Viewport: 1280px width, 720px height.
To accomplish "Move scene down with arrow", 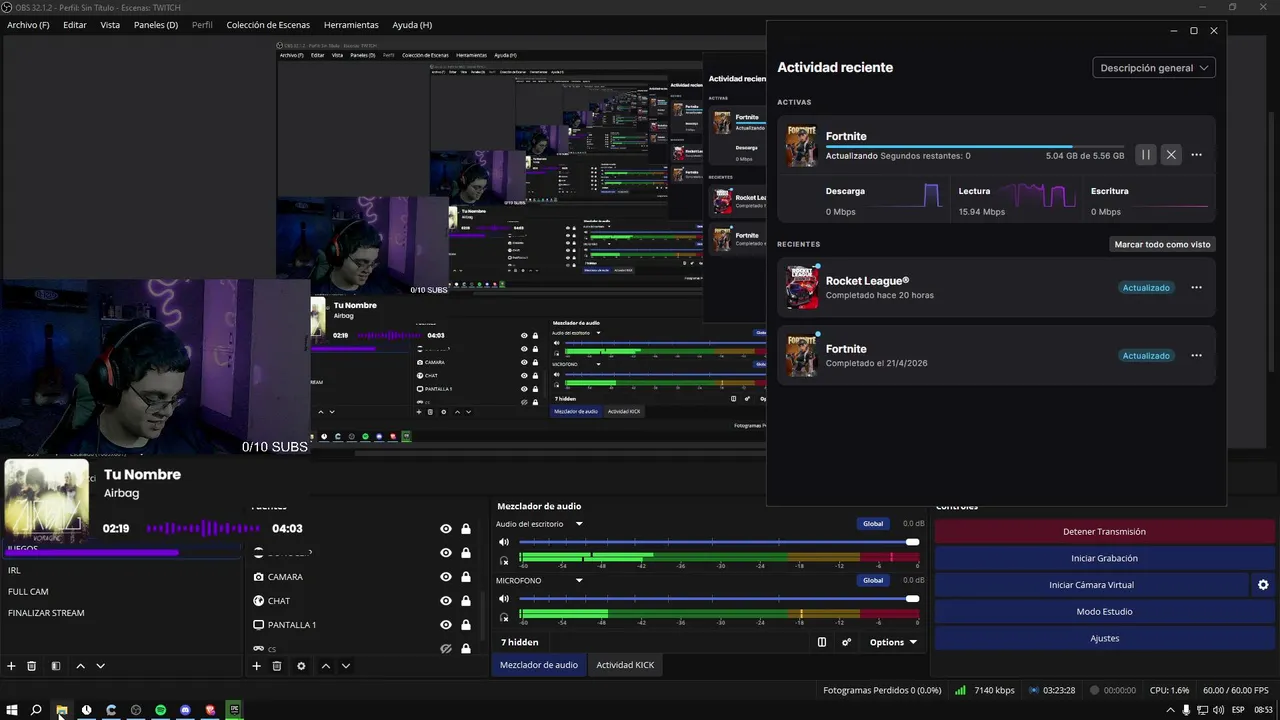I will [100, 666].
